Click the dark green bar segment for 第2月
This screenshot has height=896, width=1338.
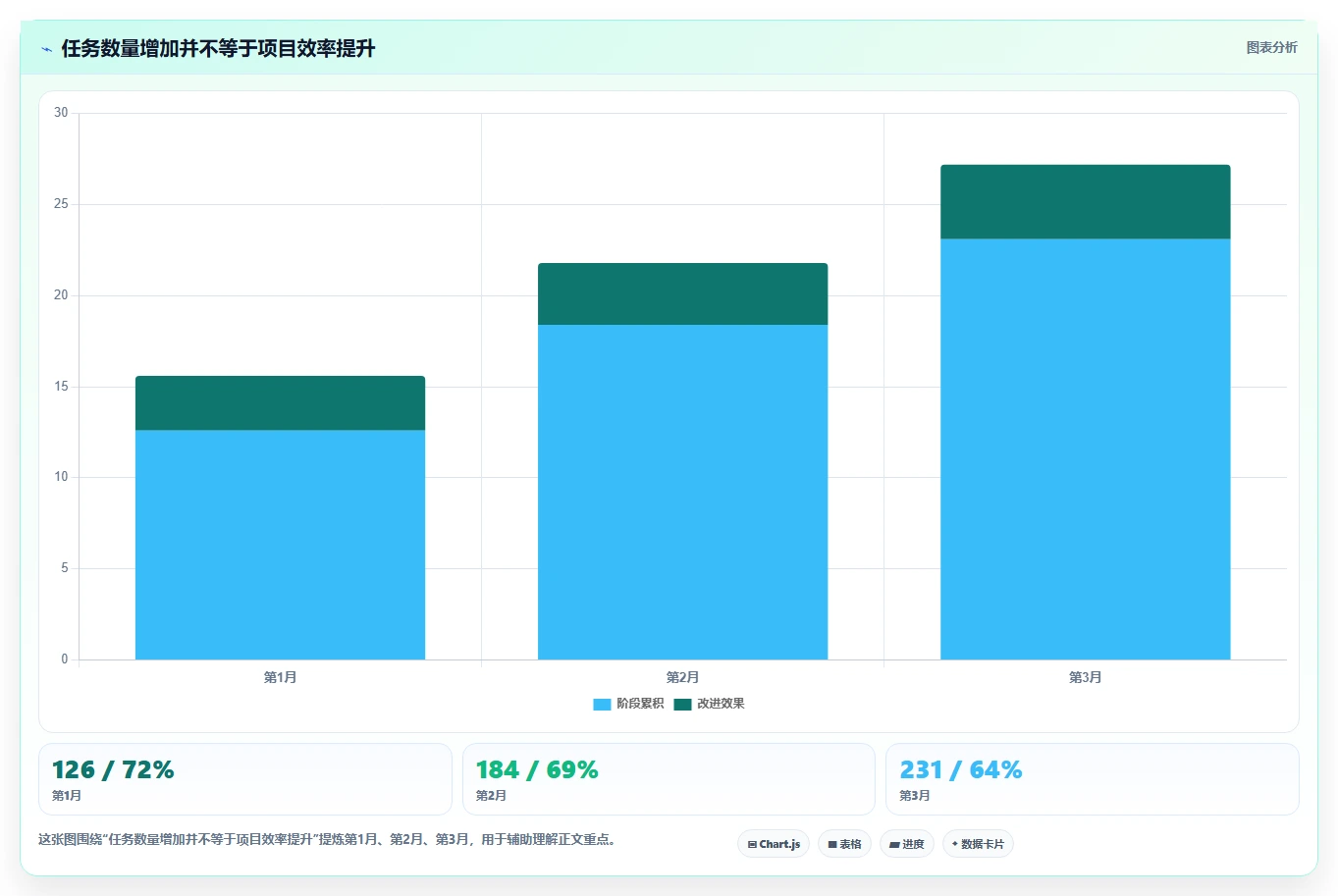(x=682, y=293)
